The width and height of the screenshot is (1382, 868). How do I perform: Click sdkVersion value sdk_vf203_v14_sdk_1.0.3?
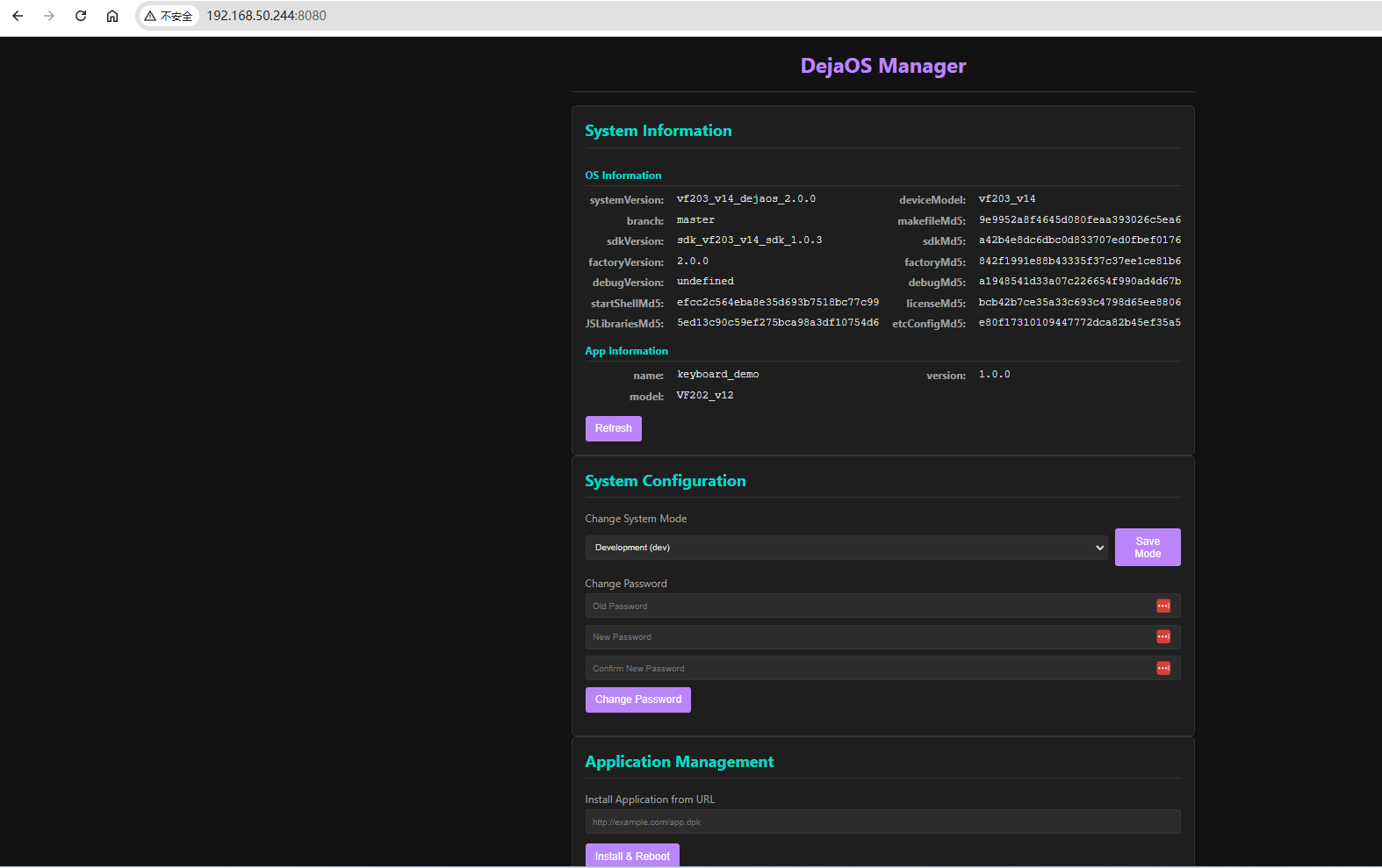point(750,240)
